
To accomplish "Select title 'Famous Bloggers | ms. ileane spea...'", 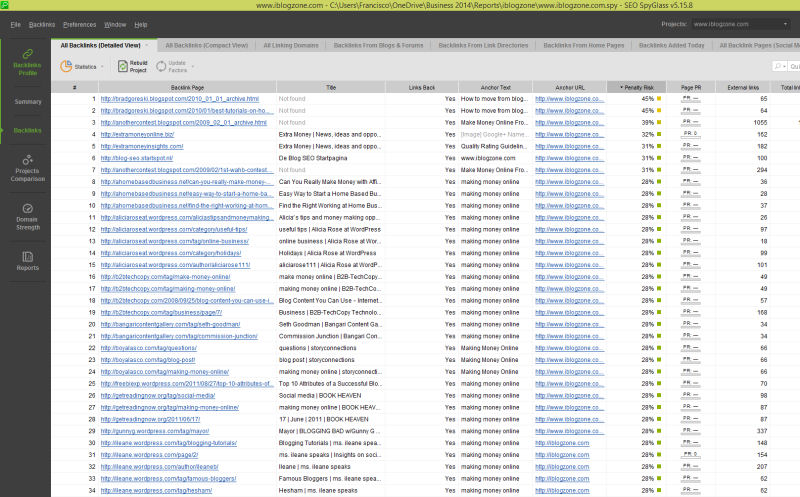I will pos(330,479).
